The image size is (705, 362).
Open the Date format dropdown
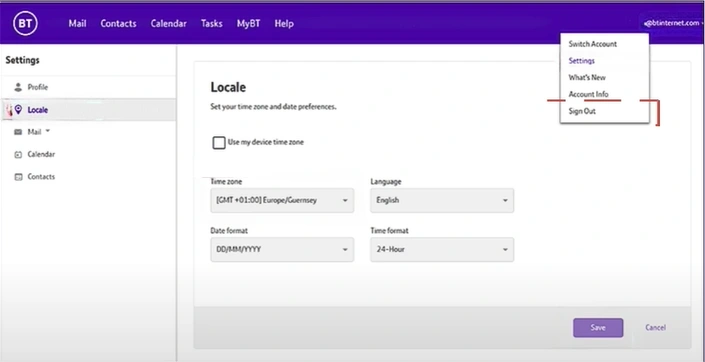[282, 250]
